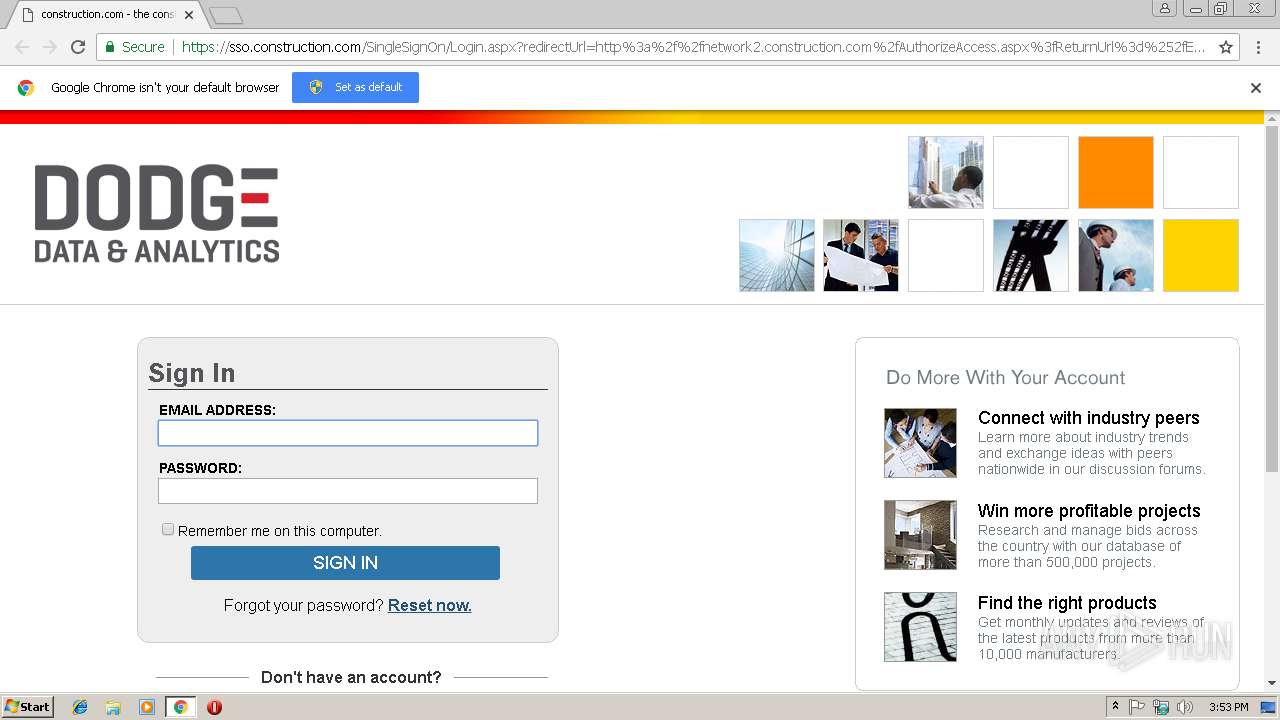Click the industry peers meeting thumbnail

click(920, 443)
